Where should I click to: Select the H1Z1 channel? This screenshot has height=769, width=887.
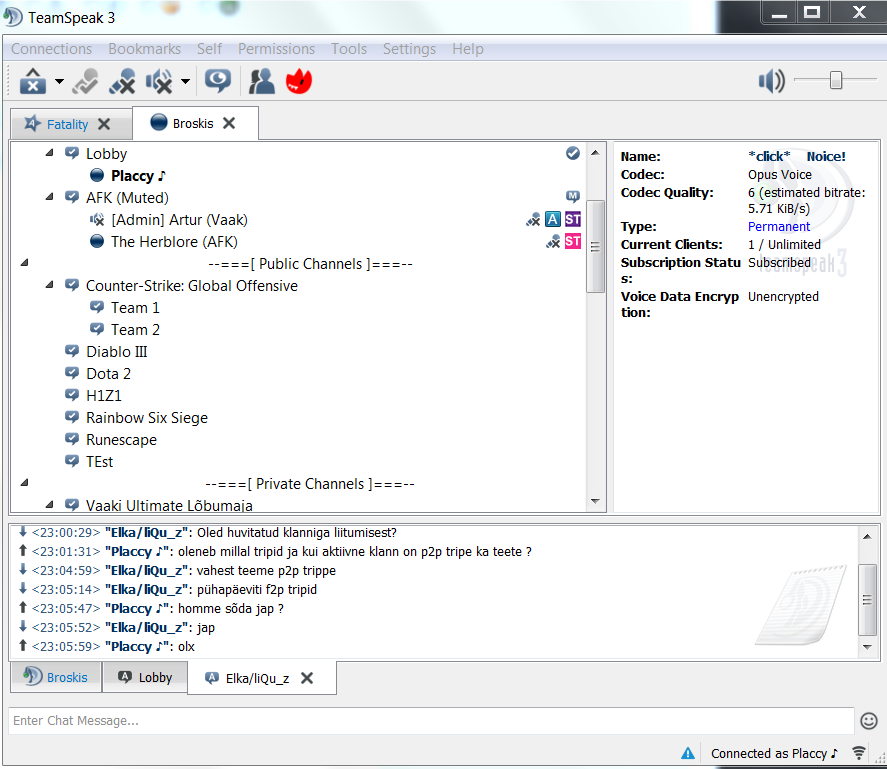click(x=104, y=396)
